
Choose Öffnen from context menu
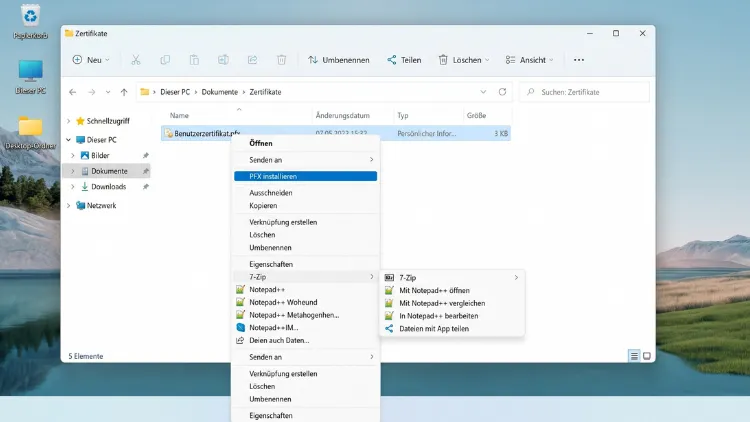305,143
